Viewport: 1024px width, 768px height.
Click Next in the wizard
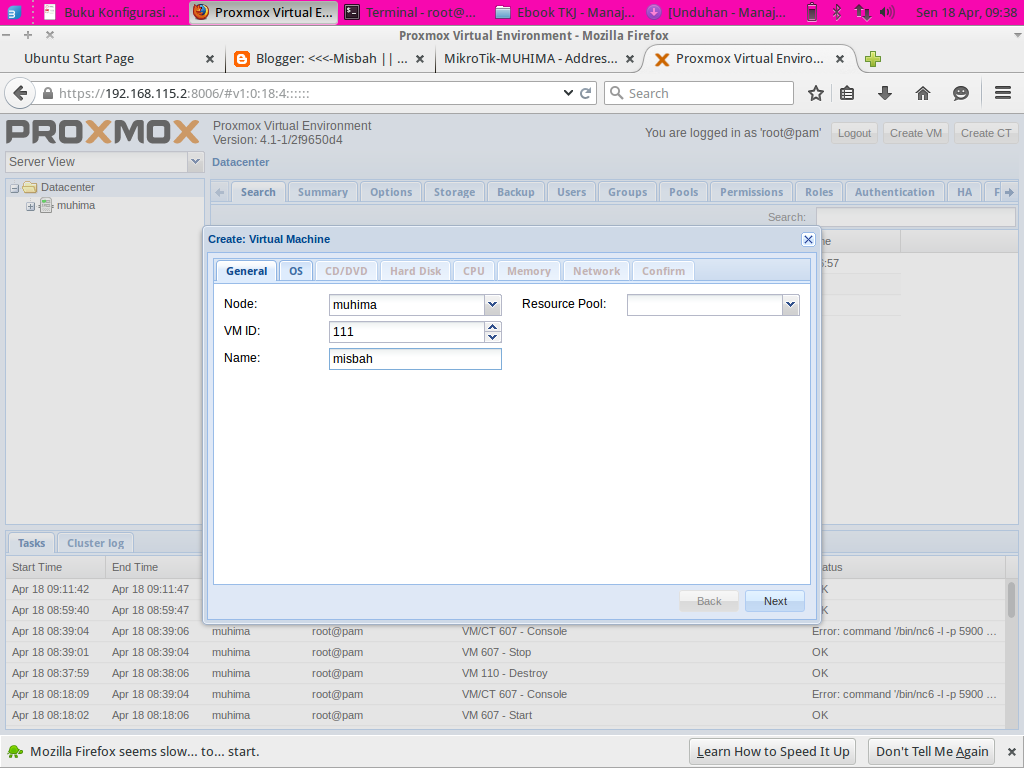775,601
